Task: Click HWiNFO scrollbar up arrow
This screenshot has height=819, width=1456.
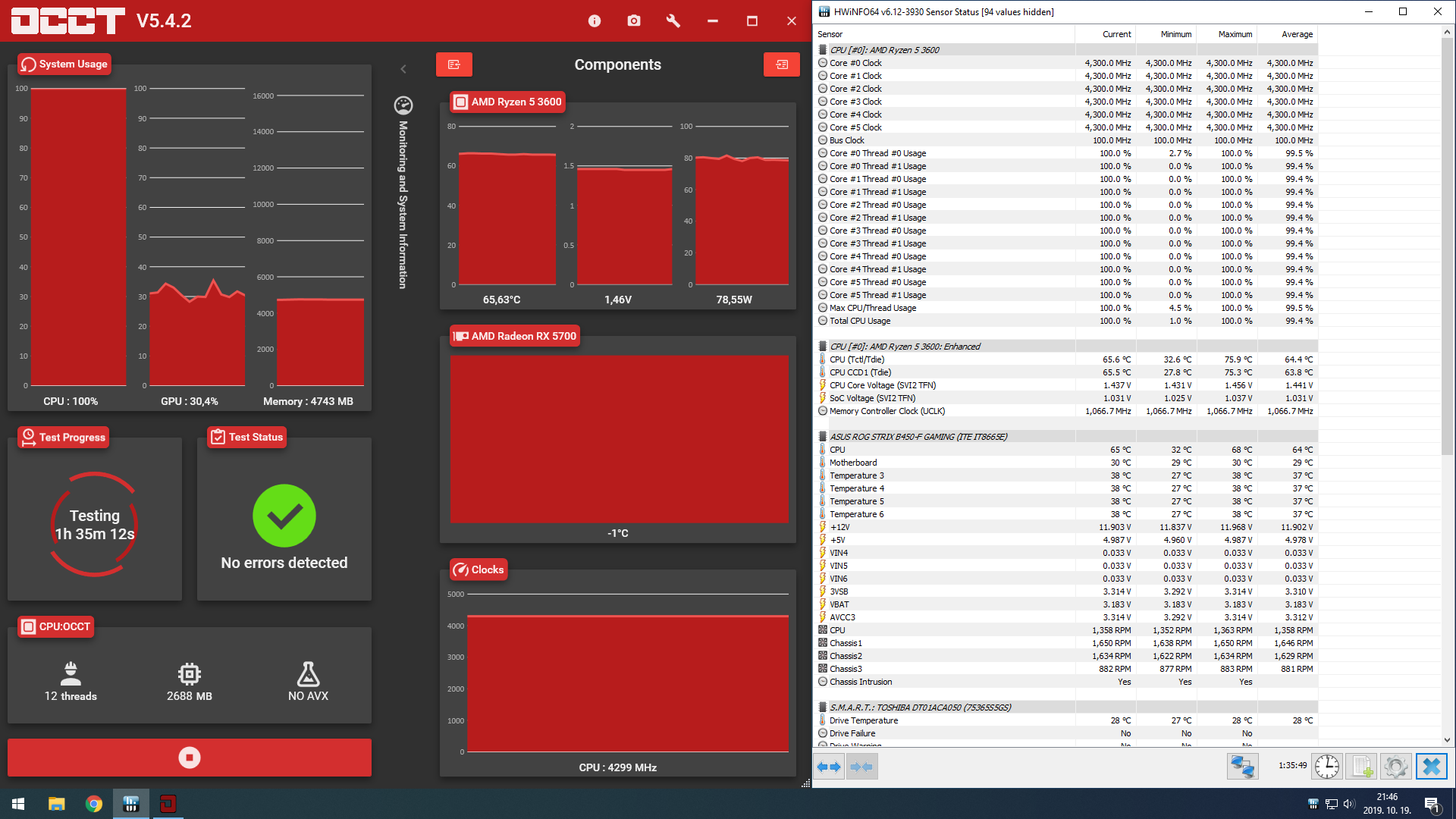Action: (x=1447, y=32)
